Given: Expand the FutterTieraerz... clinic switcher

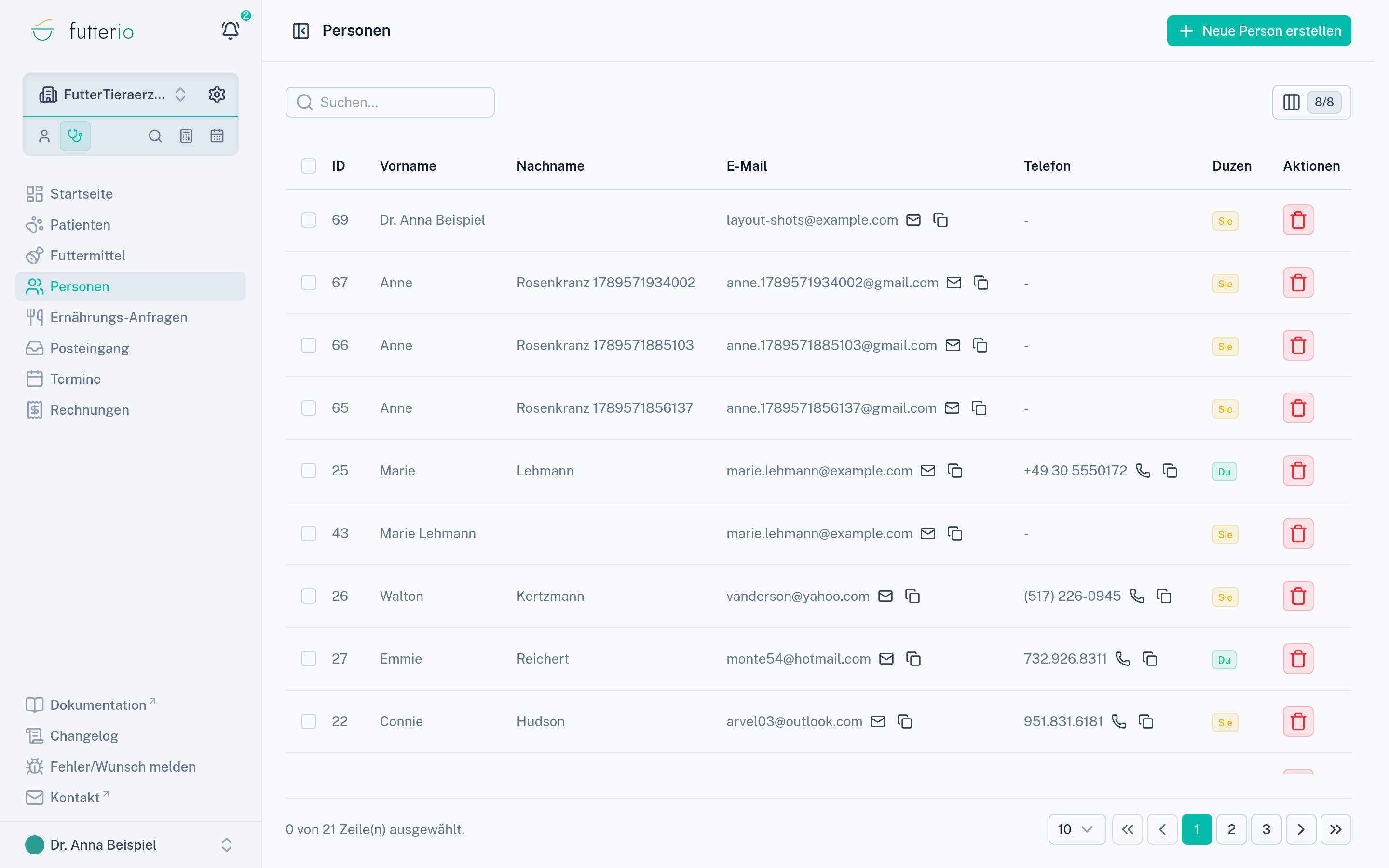Looking at the screenshot, I should (x=112, y=94).
